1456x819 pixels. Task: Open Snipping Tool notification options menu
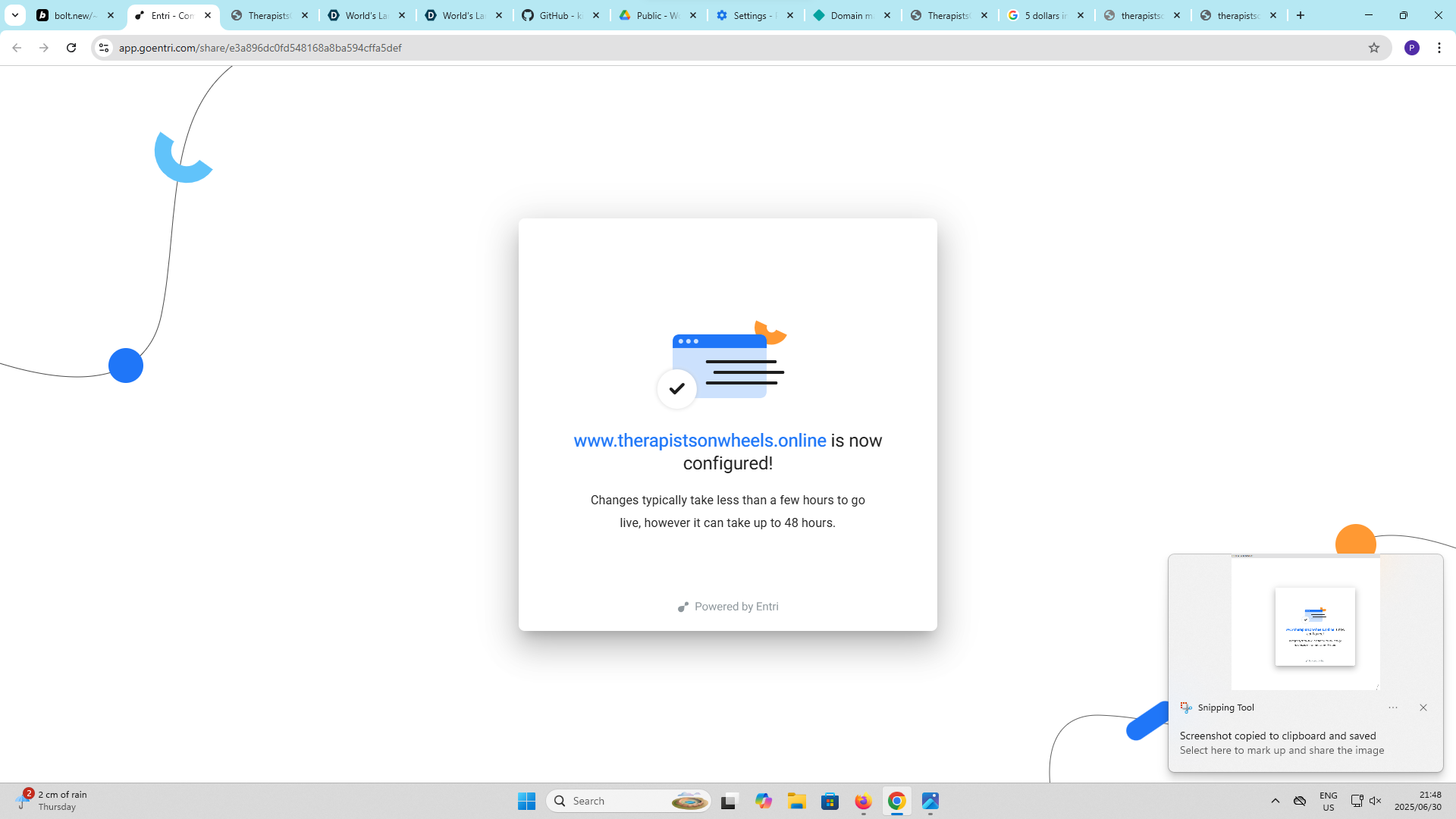coord(1393,708)
